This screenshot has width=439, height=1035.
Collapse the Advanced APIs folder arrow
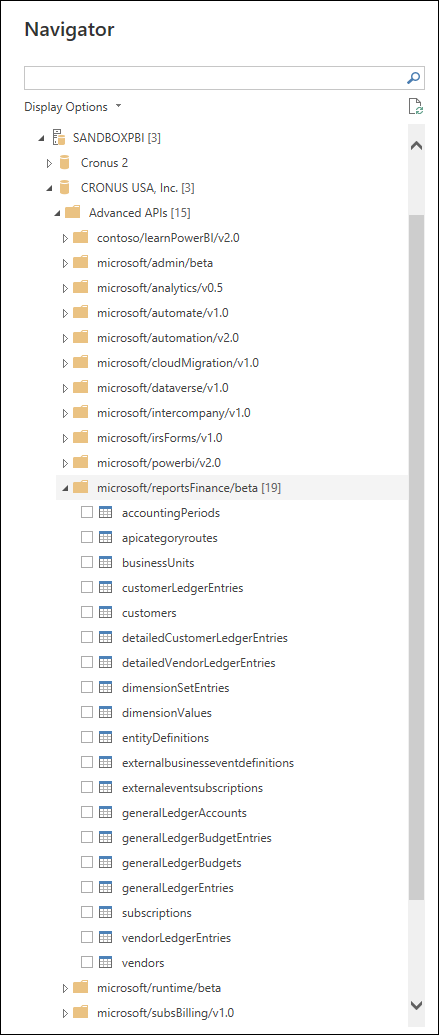click(x=57, y=213)
